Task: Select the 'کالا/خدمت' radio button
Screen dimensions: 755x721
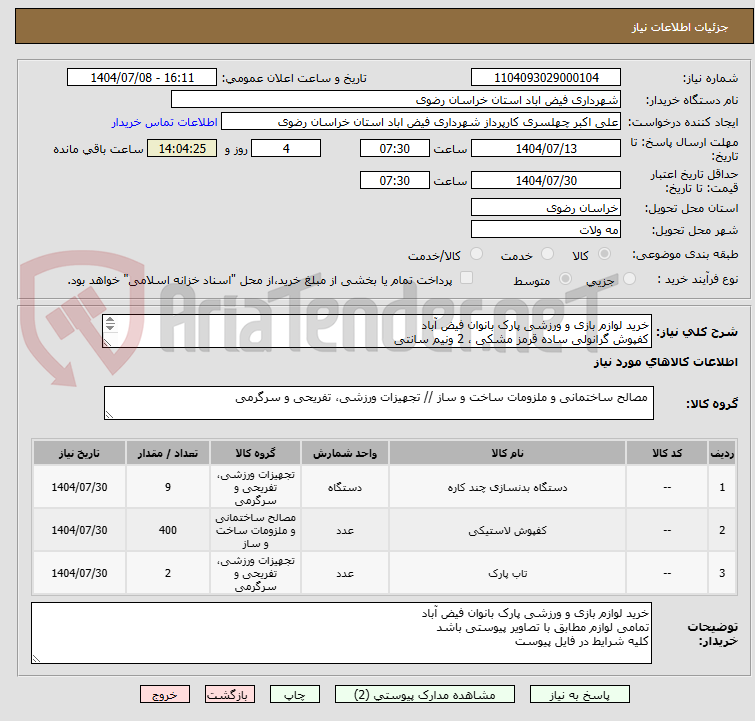Action: coord(476,253)
